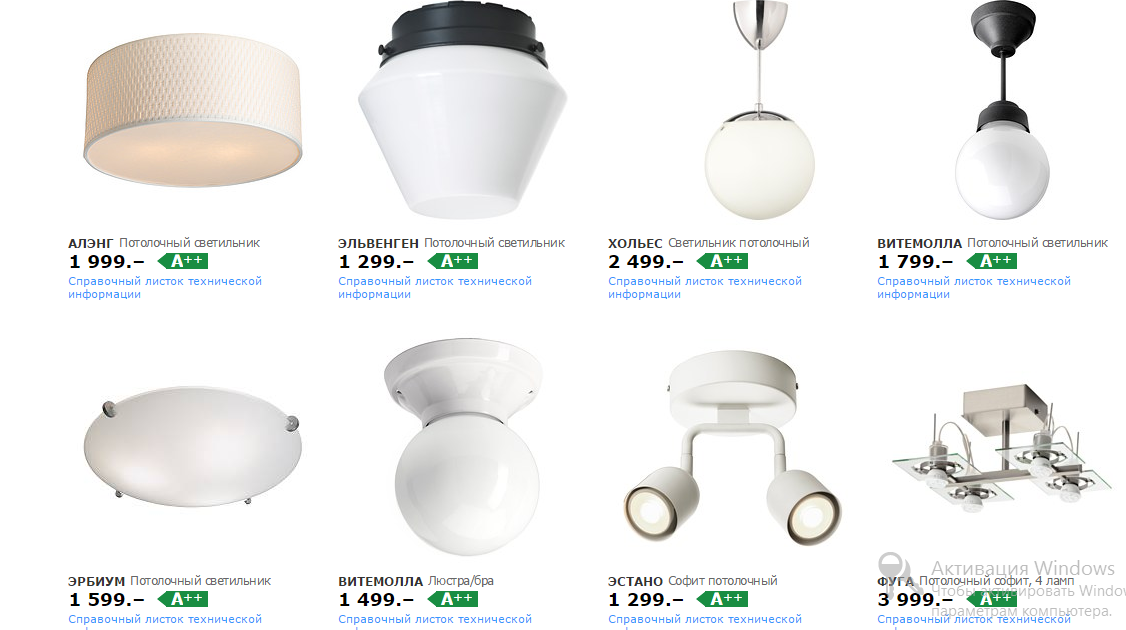Image resolution: width=1126 pixels, height=630 pixels.
Task: Click the A++ energy label next to ФУГА price
Action: click(992, 599)
